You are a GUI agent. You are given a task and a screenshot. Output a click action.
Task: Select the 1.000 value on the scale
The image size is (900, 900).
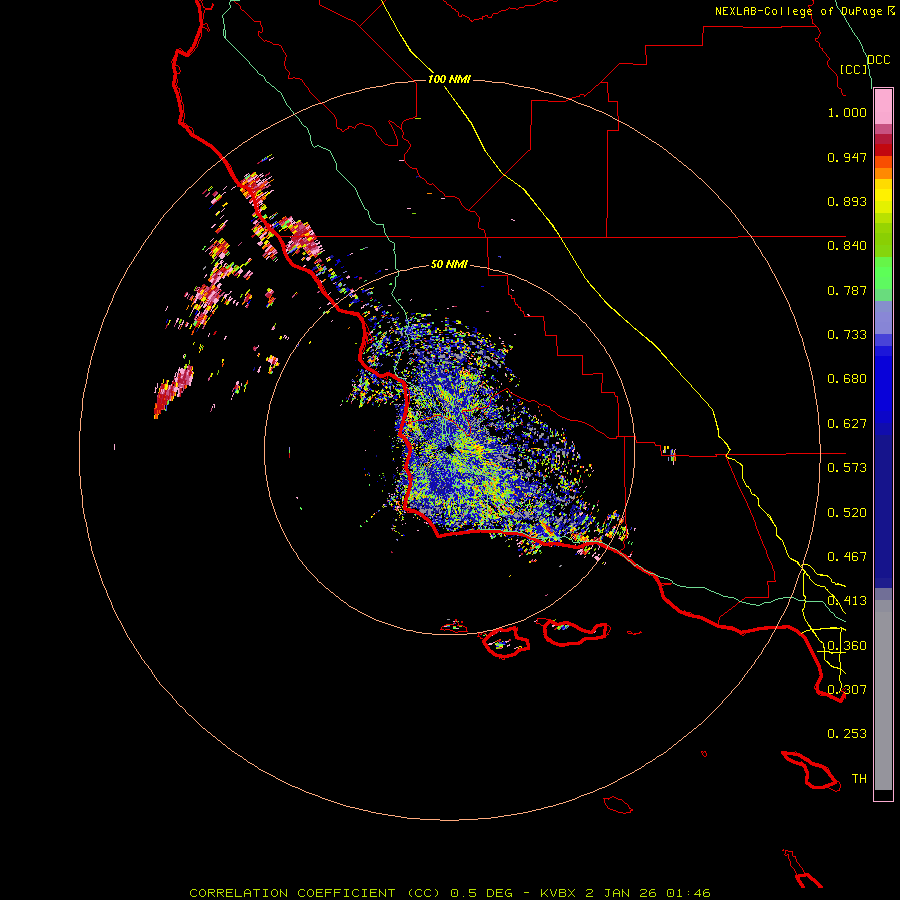coord(847,112)
